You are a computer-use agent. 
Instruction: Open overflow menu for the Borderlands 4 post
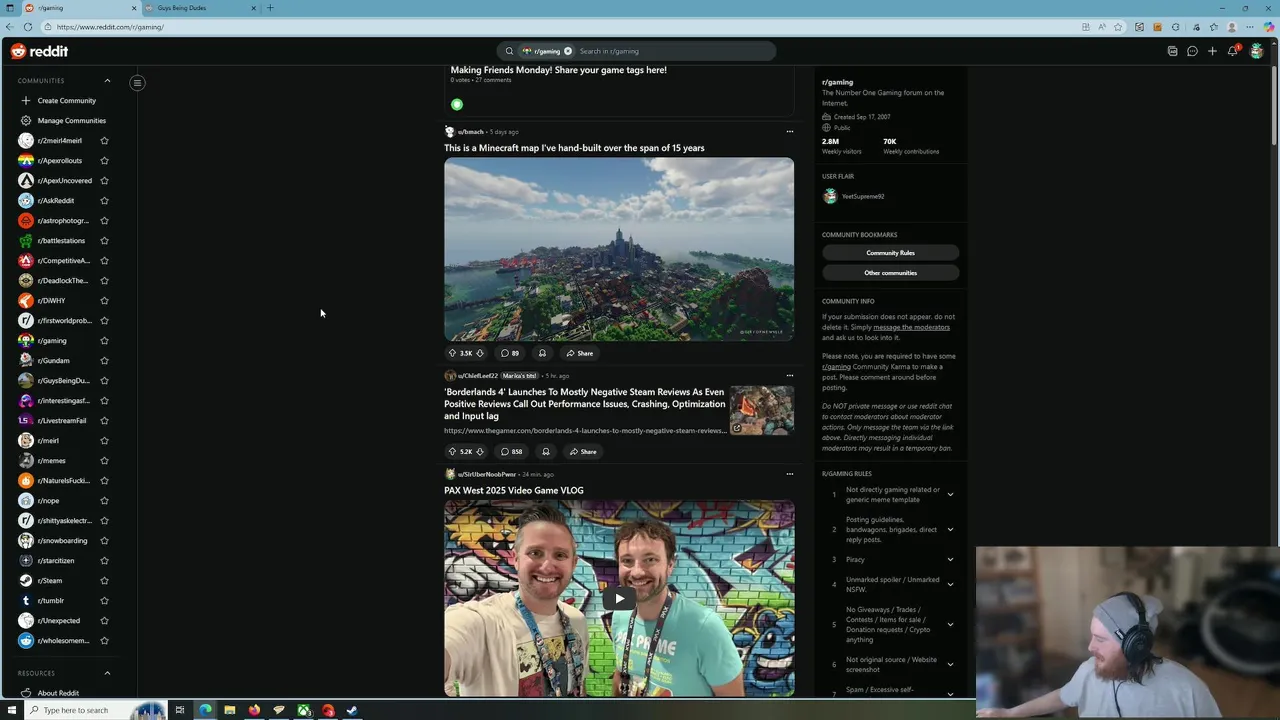point(789,376)
